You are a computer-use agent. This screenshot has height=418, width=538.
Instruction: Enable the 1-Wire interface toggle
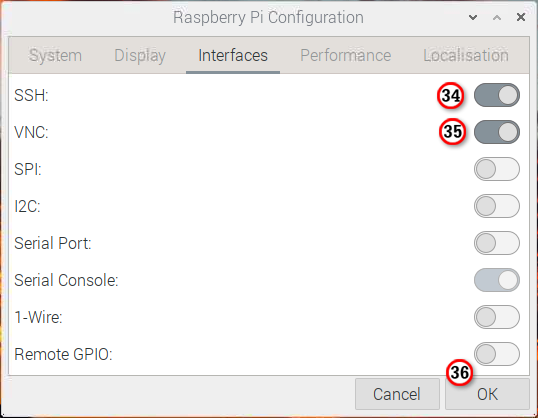pyautogui.click(x=496, y=317)
